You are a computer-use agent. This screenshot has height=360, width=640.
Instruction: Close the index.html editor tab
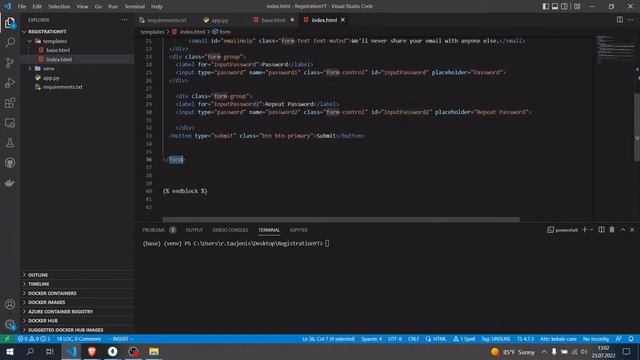(x=343, y=20)
